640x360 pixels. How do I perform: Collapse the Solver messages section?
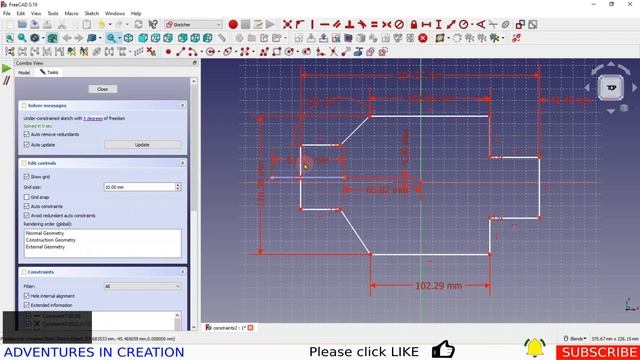point(182,106)
